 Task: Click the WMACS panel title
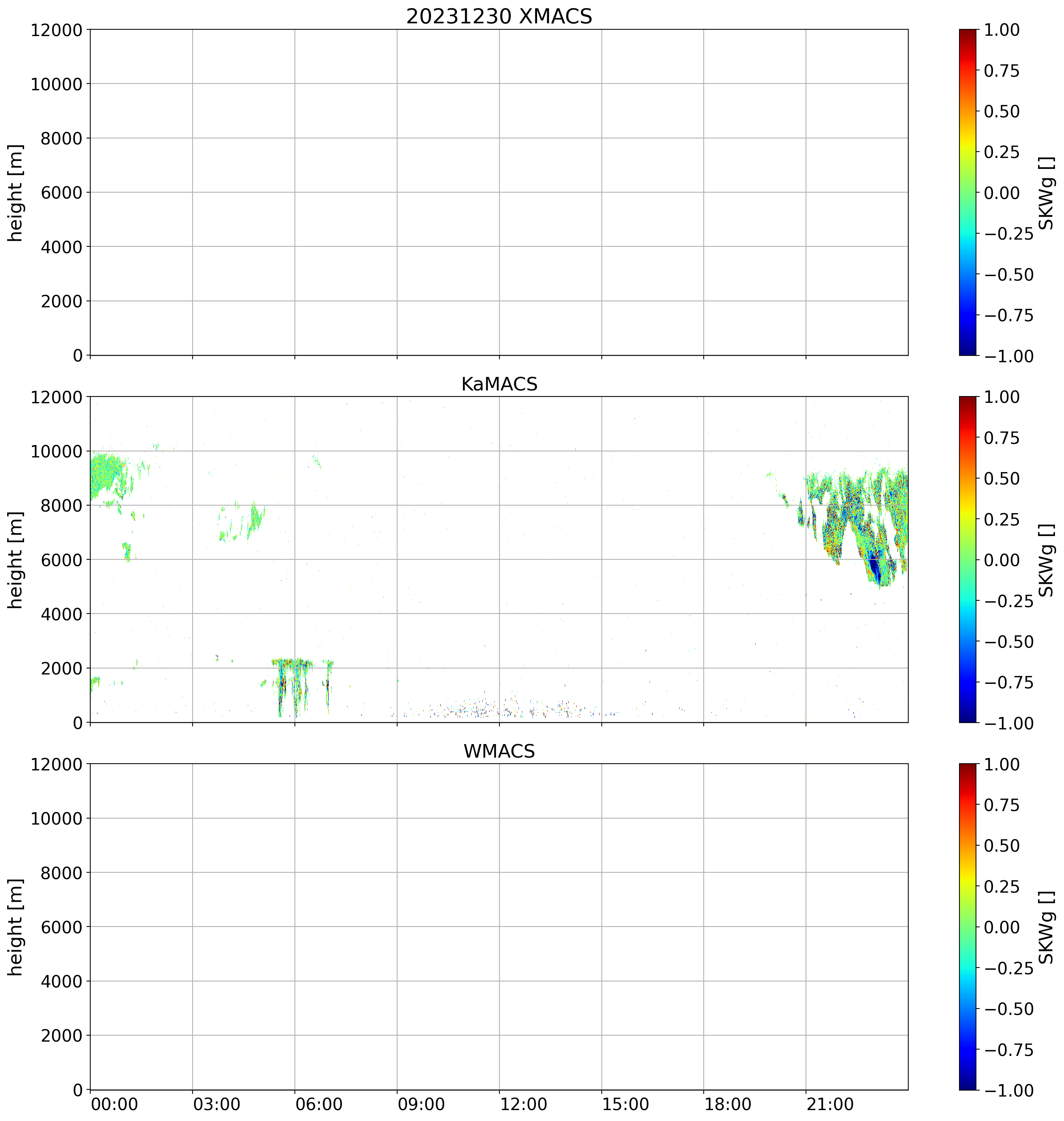(x=499, y=751)
